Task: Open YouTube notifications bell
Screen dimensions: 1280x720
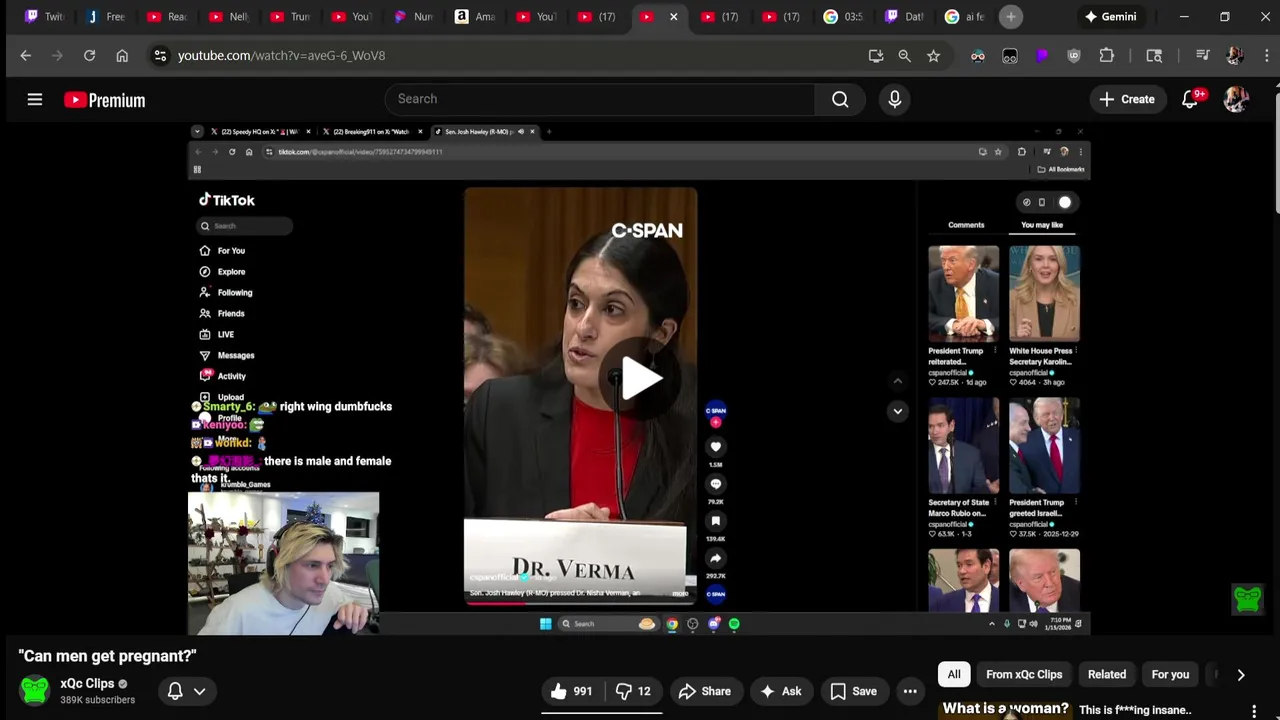Action: click(x=1190, y=99)
